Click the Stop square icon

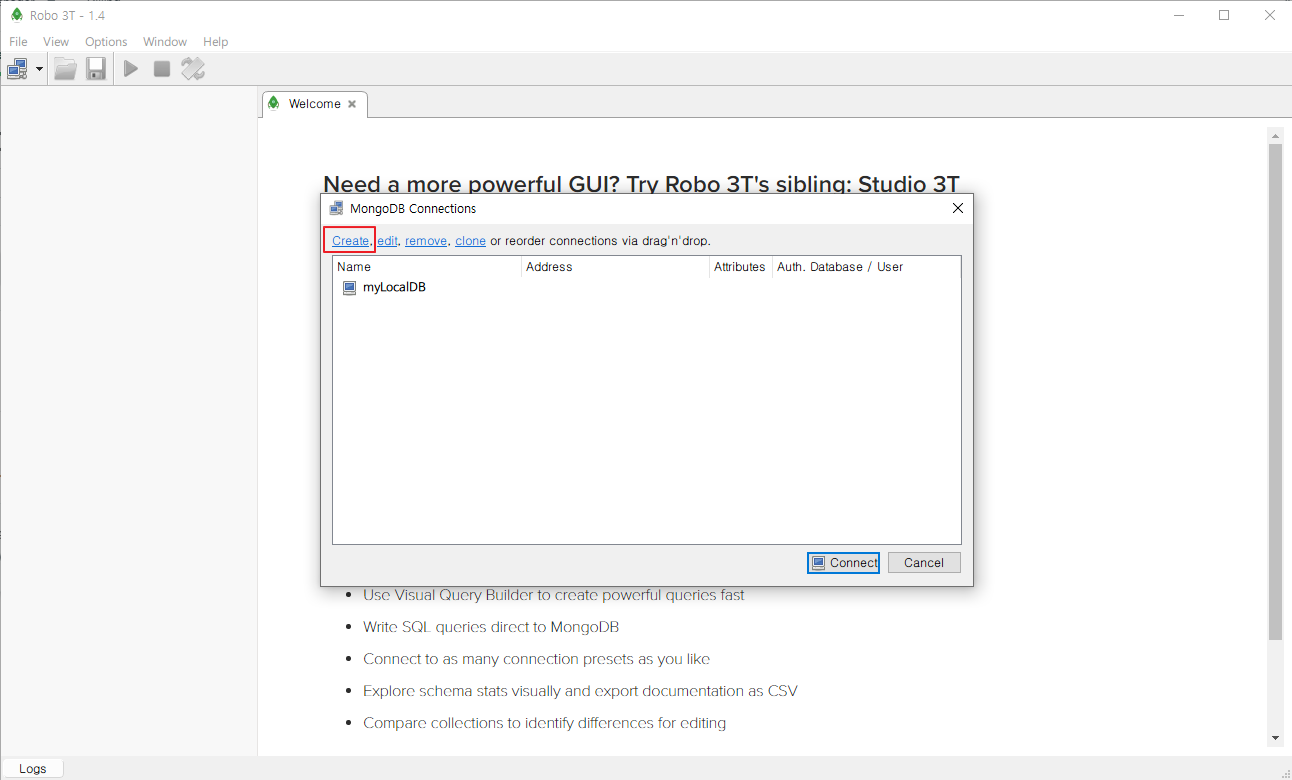pos(161,69)
